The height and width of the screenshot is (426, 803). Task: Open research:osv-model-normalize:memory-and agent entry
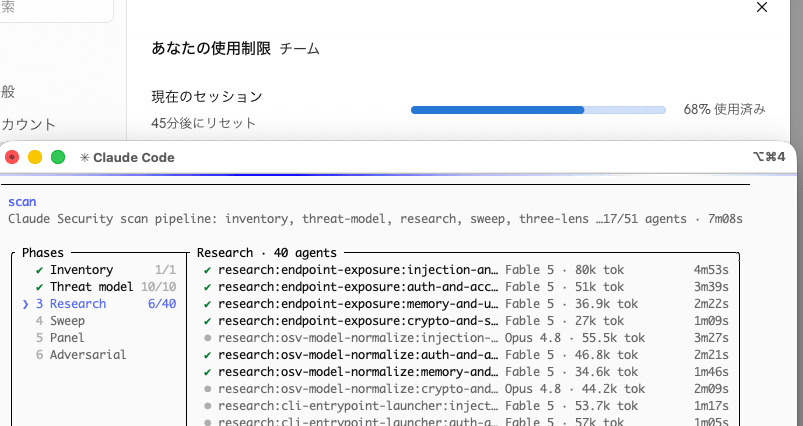coord(466,371)
